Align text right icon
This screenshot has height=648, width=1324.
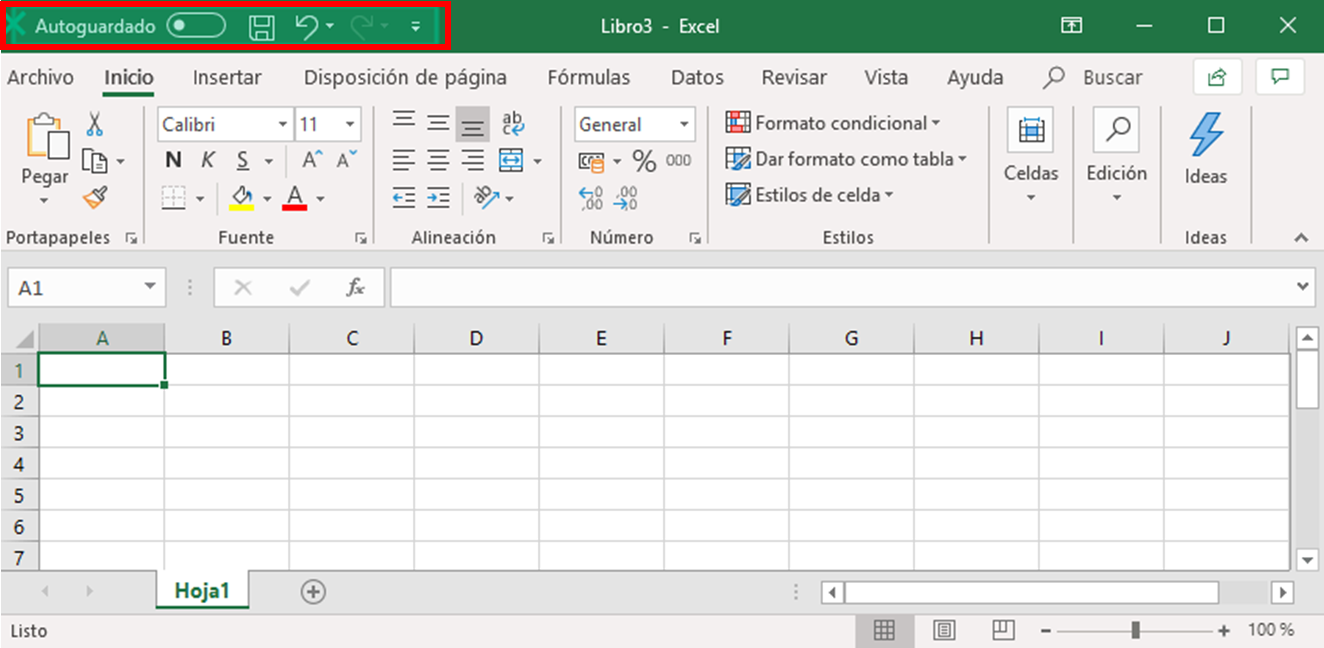click(472, 160)
